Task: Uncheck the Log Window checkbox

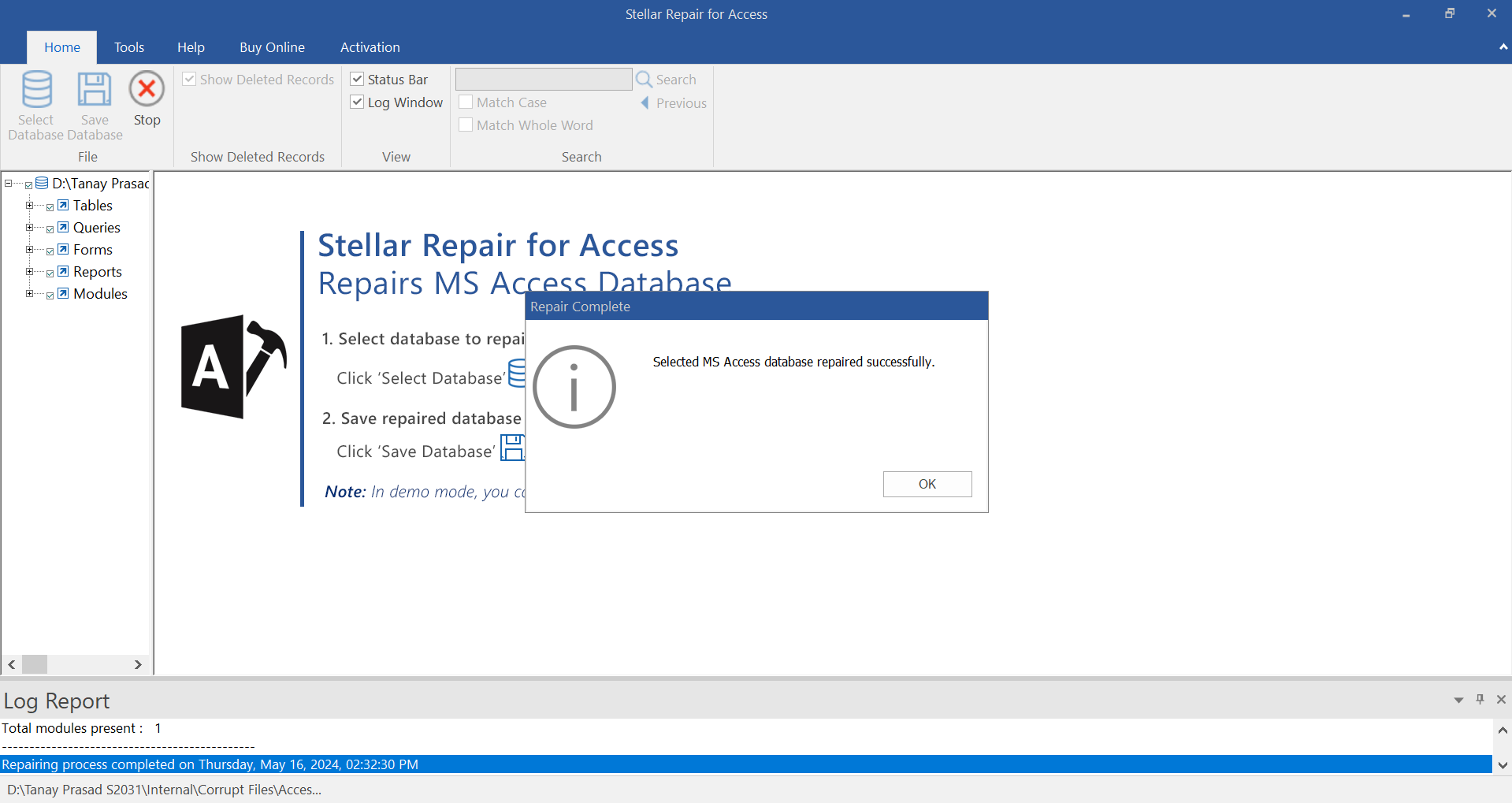Action: (x=357, y=102)
